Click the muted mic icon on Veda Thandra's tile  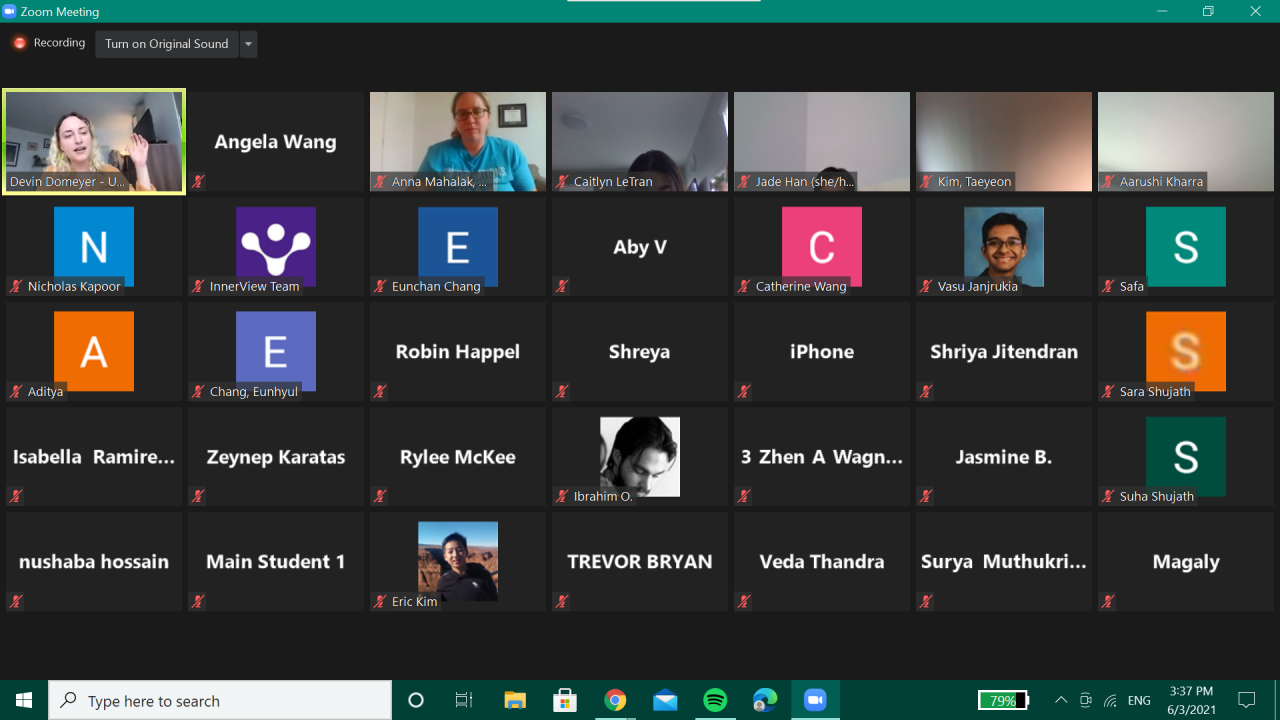(744, 602)
